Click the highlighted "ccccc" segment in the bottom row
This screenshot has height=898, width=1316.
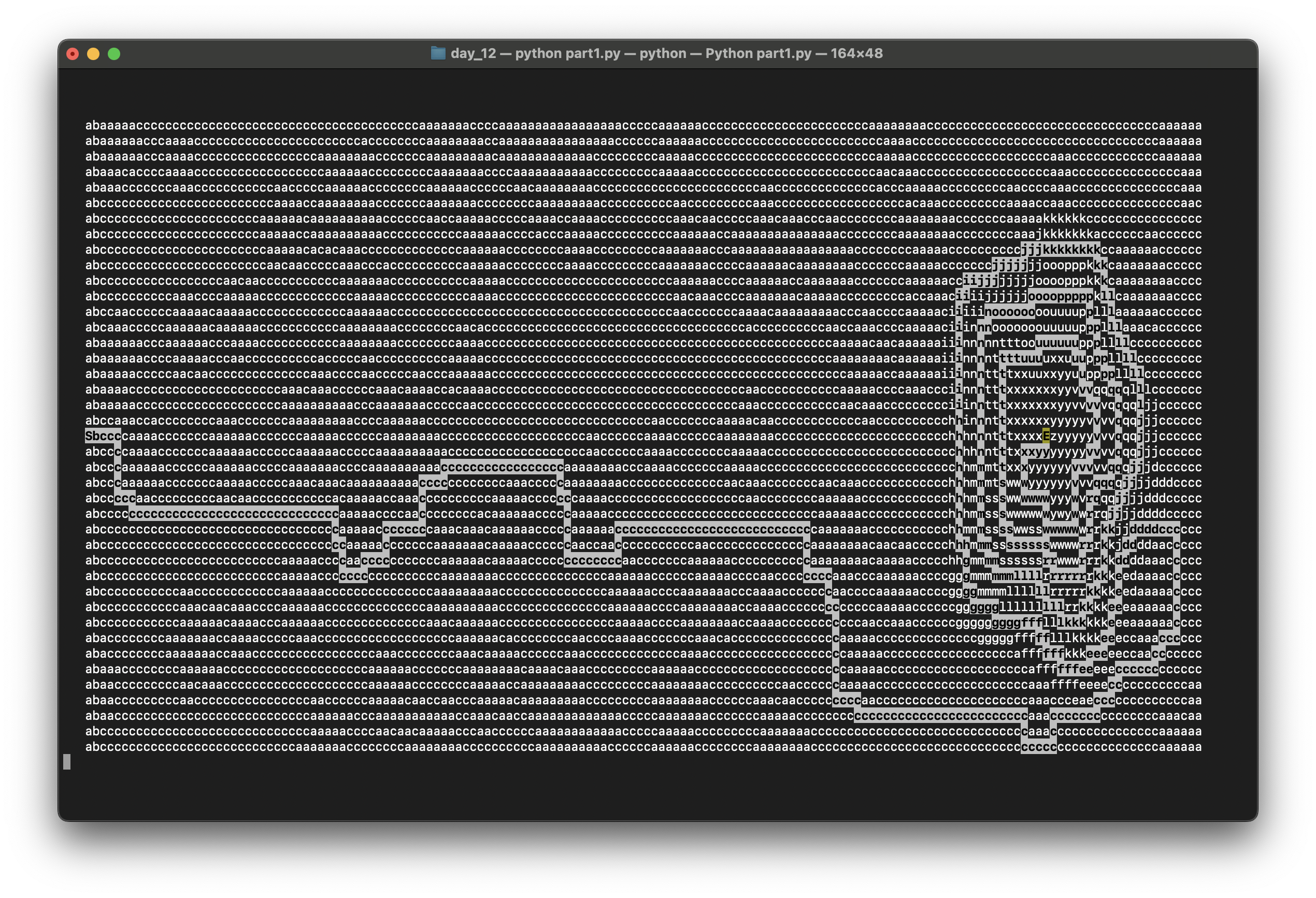point(1038,747)
